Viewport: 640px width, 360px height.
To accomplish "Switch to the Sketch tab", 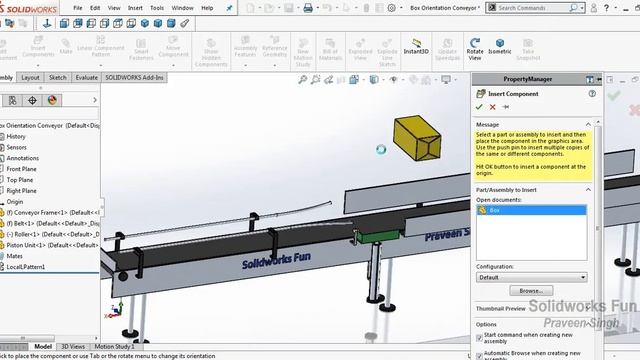I will [58, 78].
